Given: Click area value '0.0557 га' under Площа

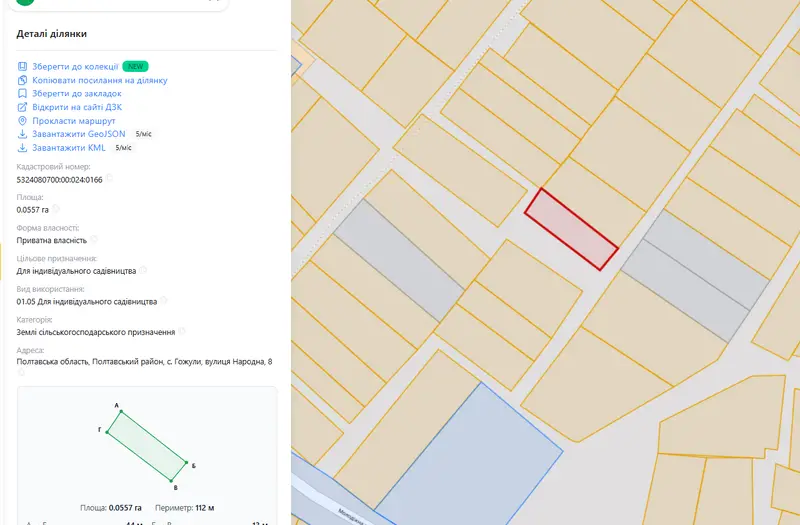Looking at the screenshot, I should (33, 210).
